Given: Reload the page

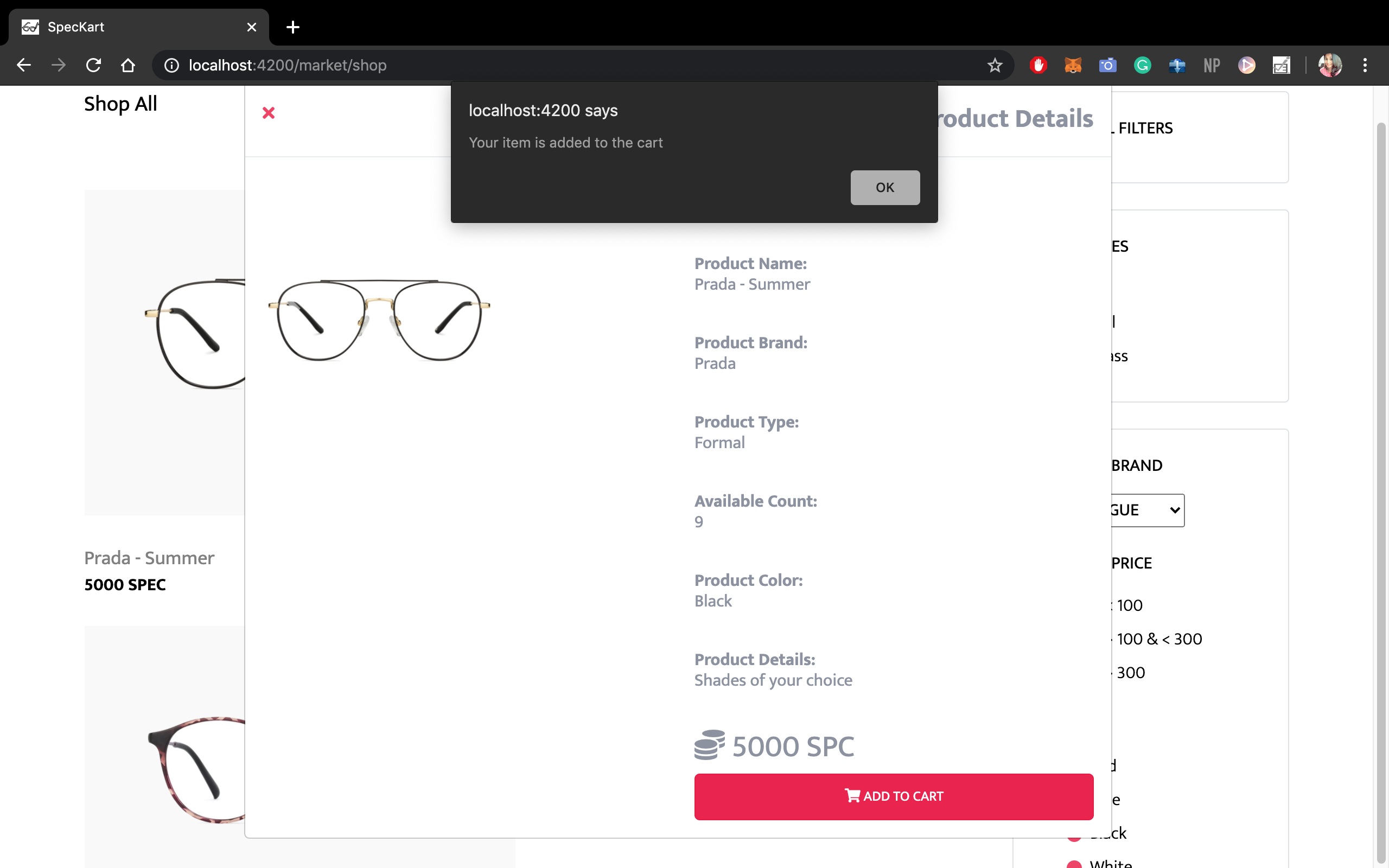Looking at the screenshot, I should point(93,66).
